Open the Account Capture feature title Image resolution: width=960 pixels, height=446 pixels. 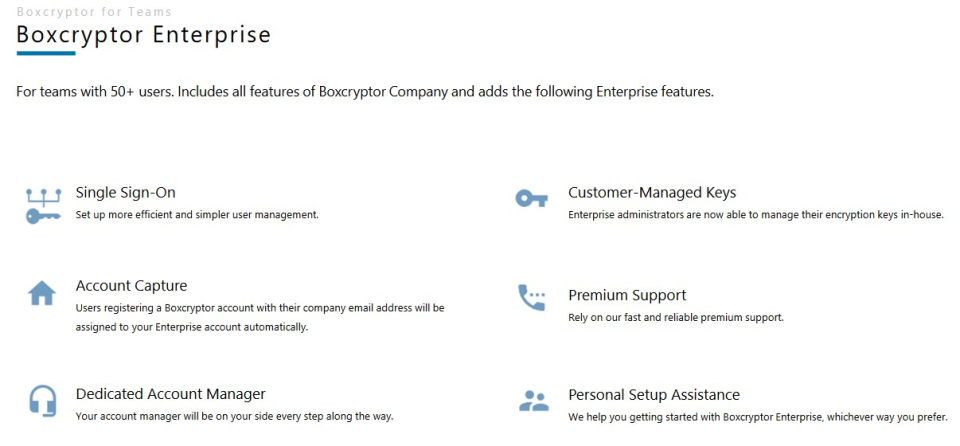pyautogui.click(x=131, y=286)
